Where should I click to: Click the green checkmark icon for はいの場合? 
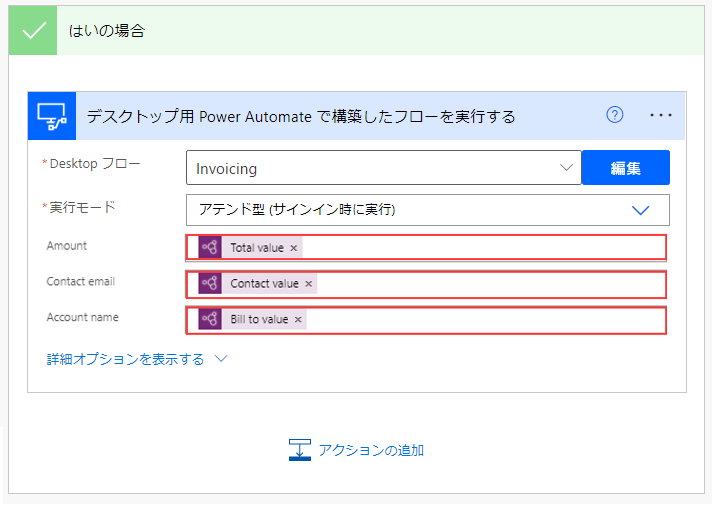tap(33, 31)
